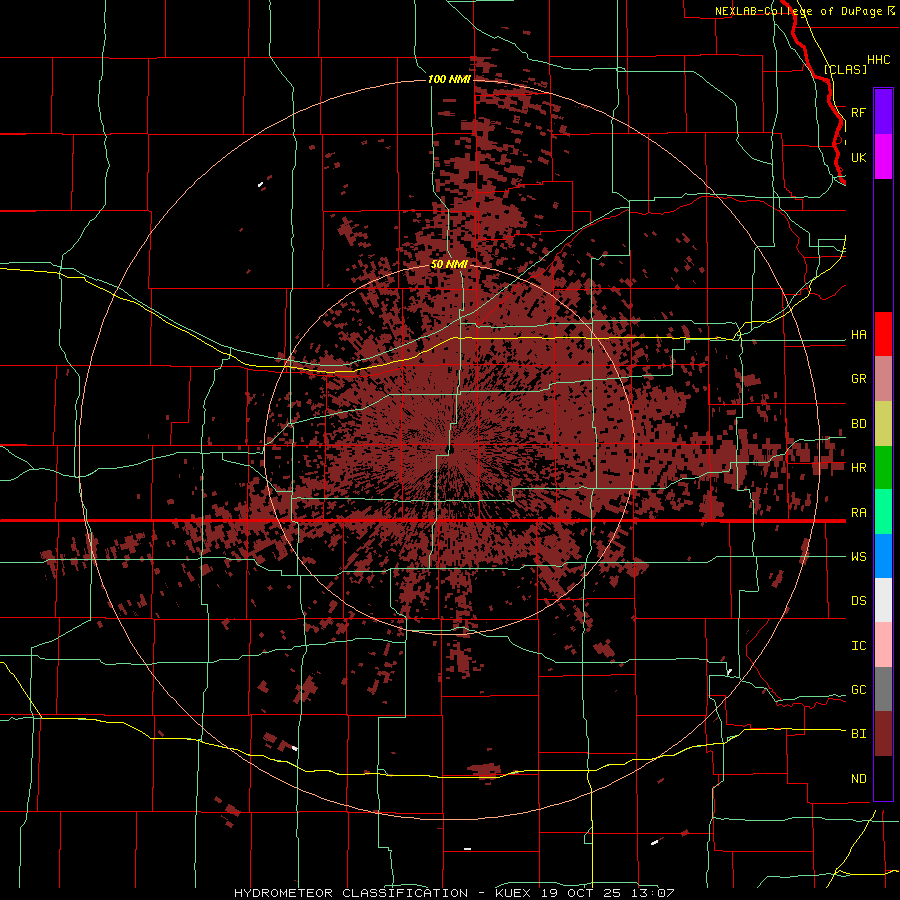Click the GC legend label
The height and width of the screenshot is (900, 900).
pos(858,690)
